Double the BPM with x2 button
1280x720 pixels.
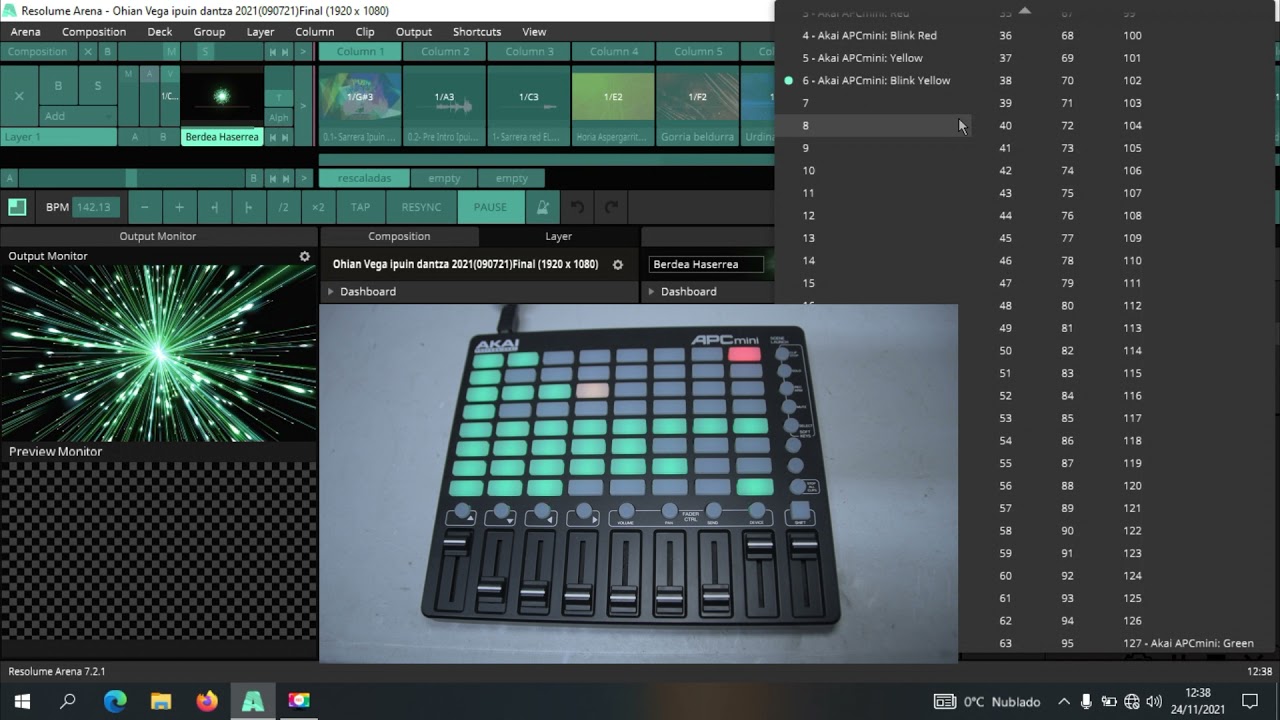pyautogui.click(x=318, y=207)
